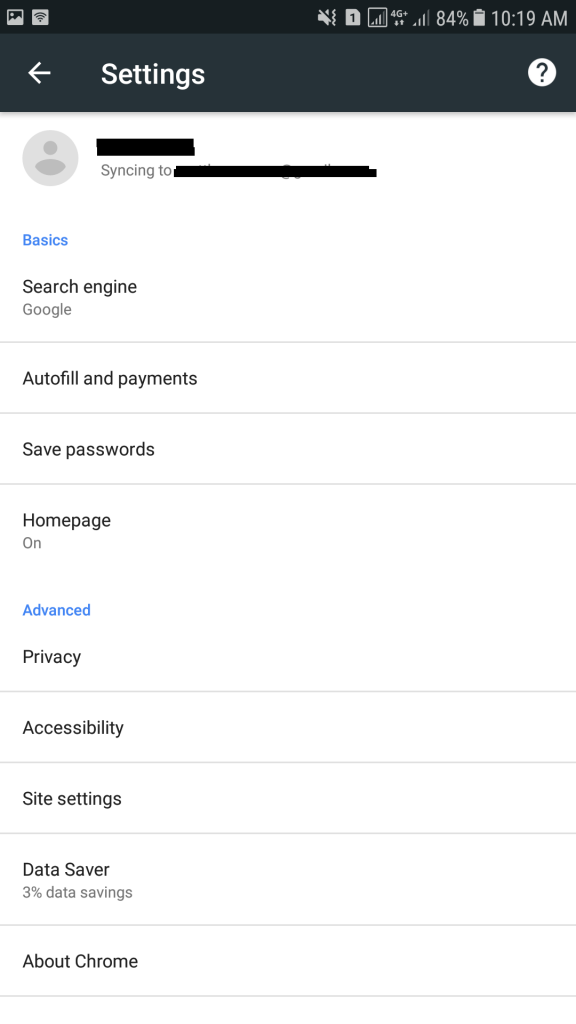Tap the 4G+ signal indicator
The image size is (576, 1024).
(398, 18)
